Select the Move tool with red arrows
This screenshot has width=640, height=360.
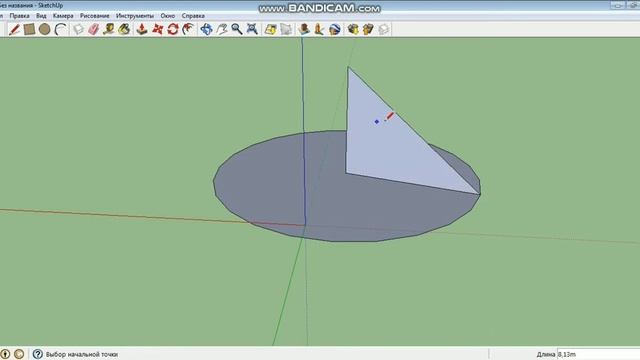157,29
